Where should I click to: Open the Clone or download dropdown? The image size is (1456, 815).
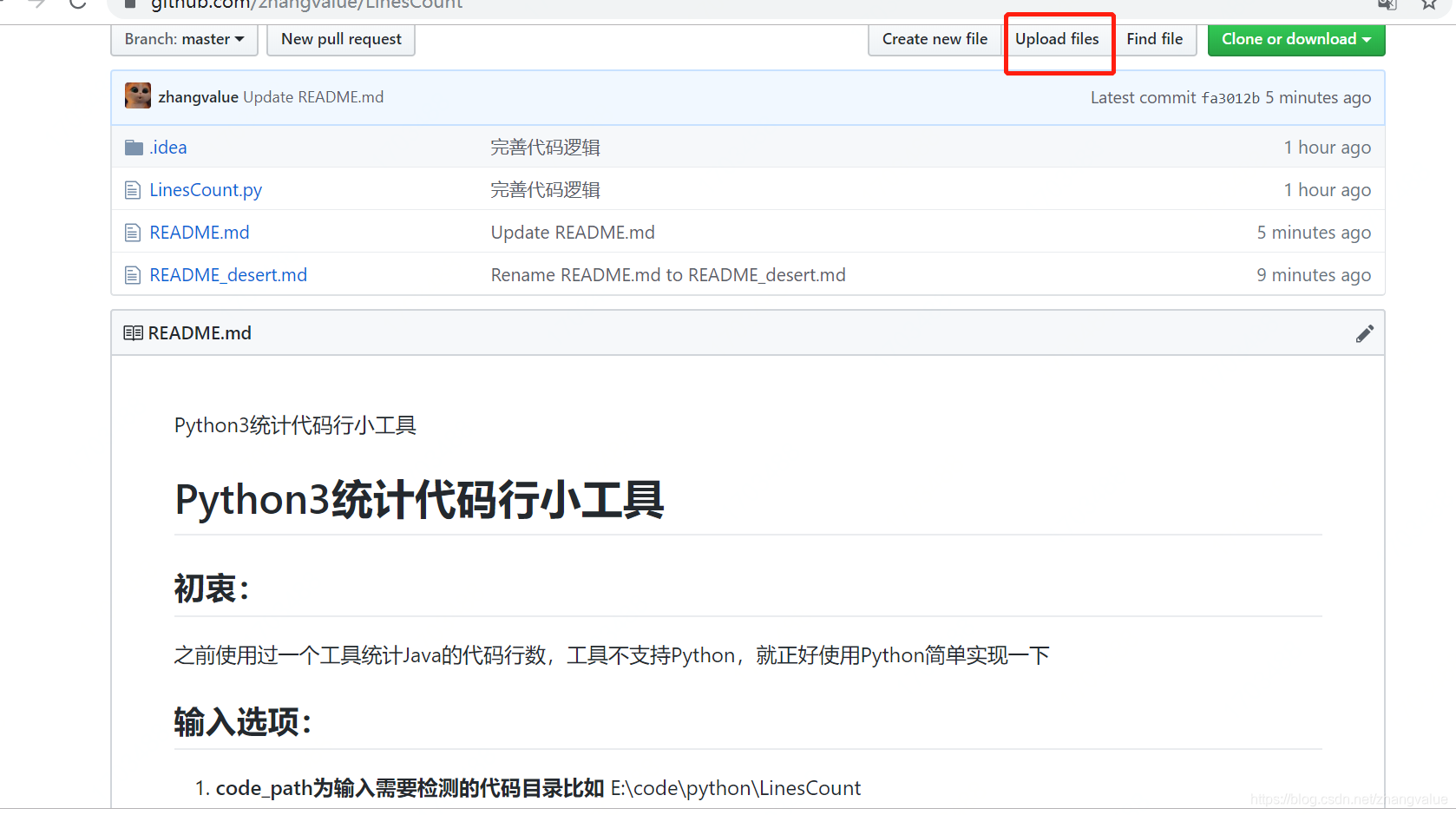pos(1295,39)
